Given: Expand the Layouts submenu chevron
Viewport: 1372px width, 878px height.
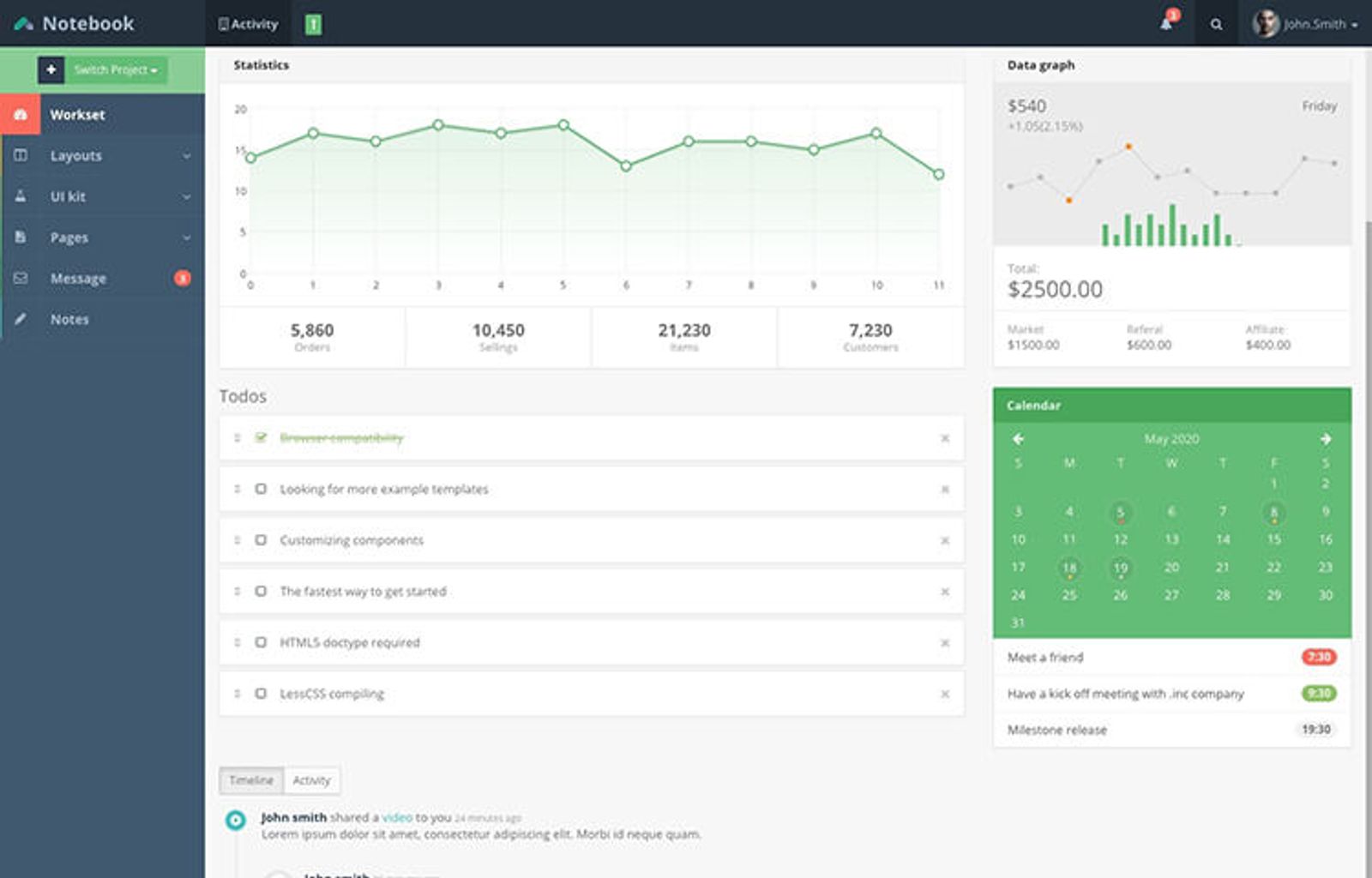Looking at the screenshot, I should point(187,156).
